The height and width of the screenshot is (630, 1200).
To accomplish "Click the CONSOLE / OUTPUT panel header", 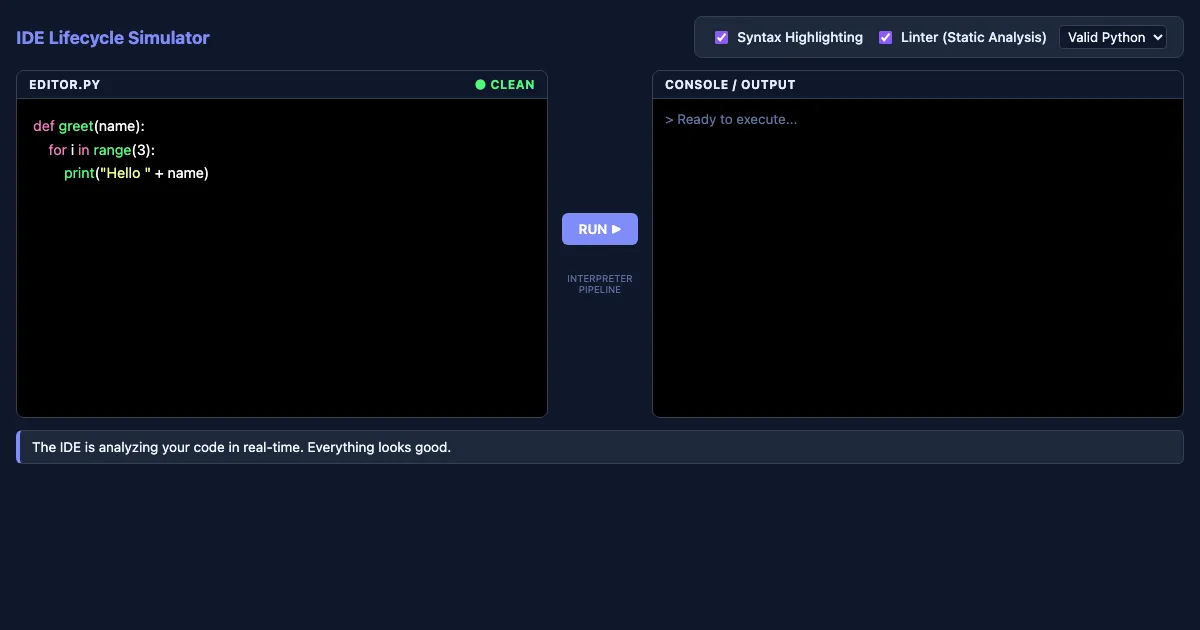I will click(918, 85).
